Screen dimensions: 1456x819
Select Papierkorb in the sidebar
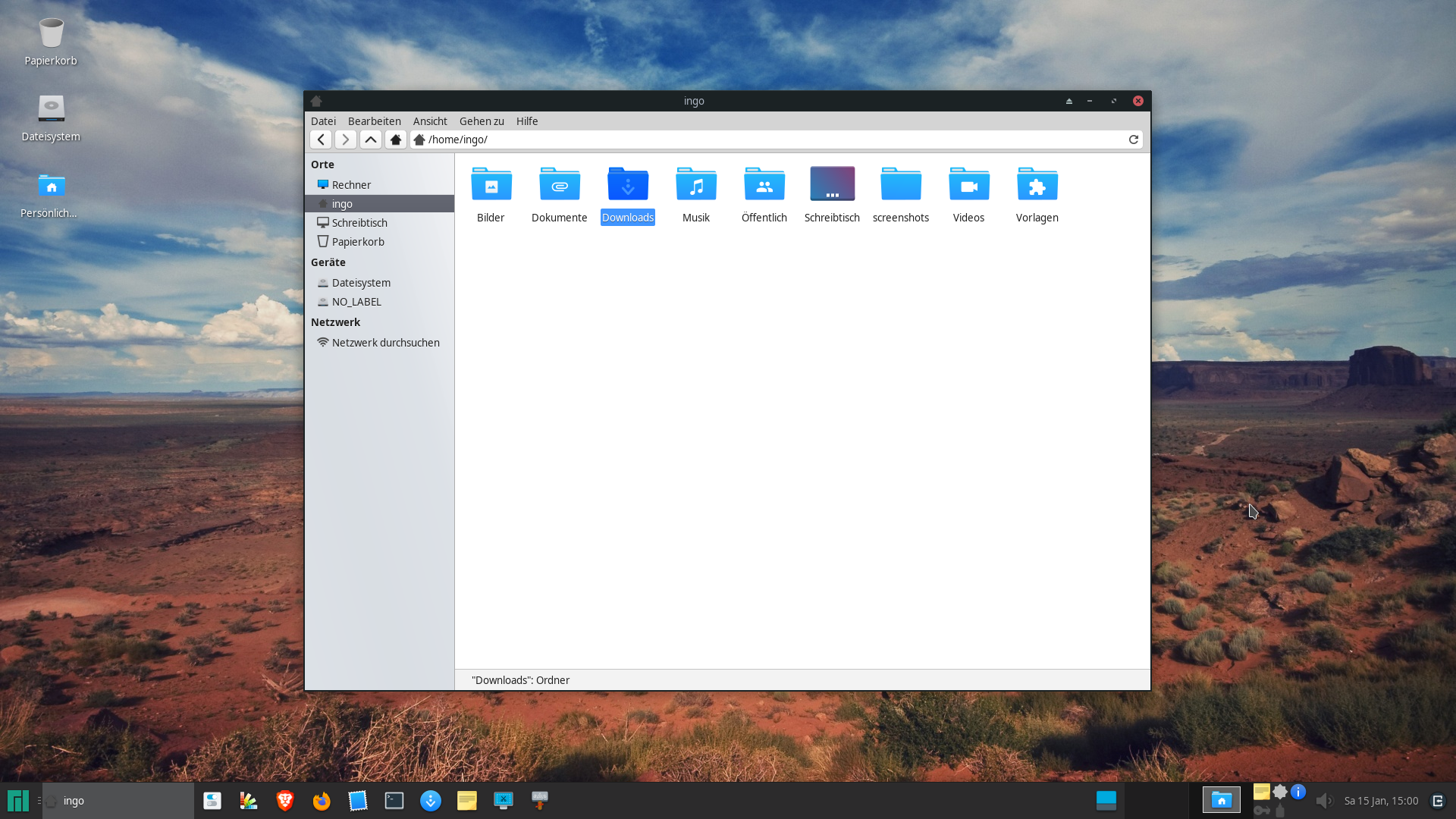(358, 242)
